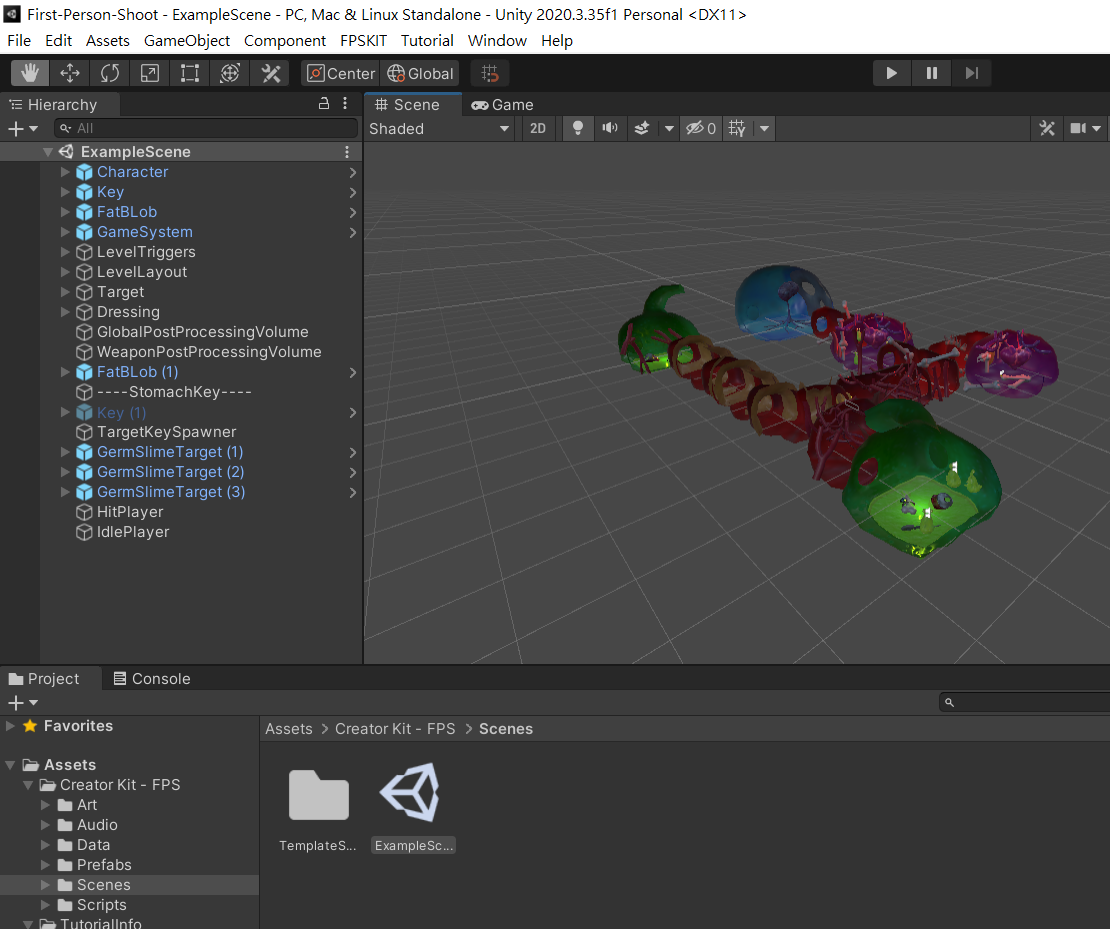Switch to the Game tab
The width and height of the screenshot is (1110, 929).
(503, 105)
